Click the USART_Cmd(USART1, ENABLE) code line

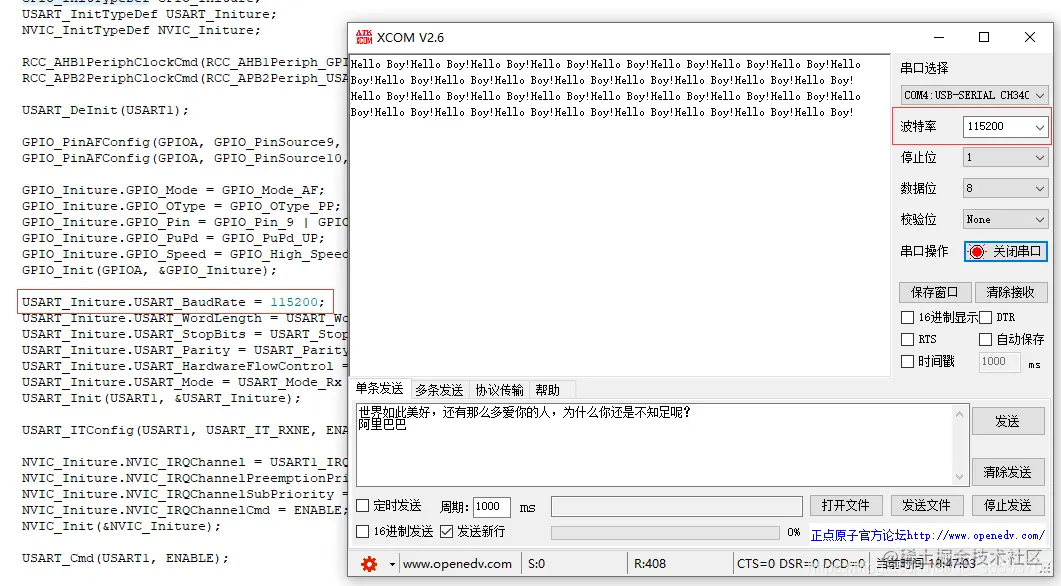pyautogui.click(x=125, y=558)
